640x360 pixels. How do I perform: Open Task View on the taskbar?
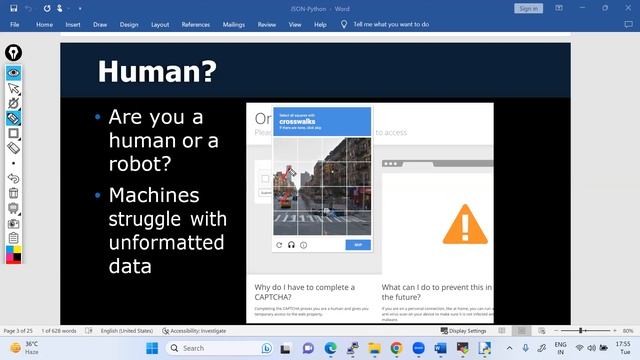pyautogui.click(x=285, y=349)
